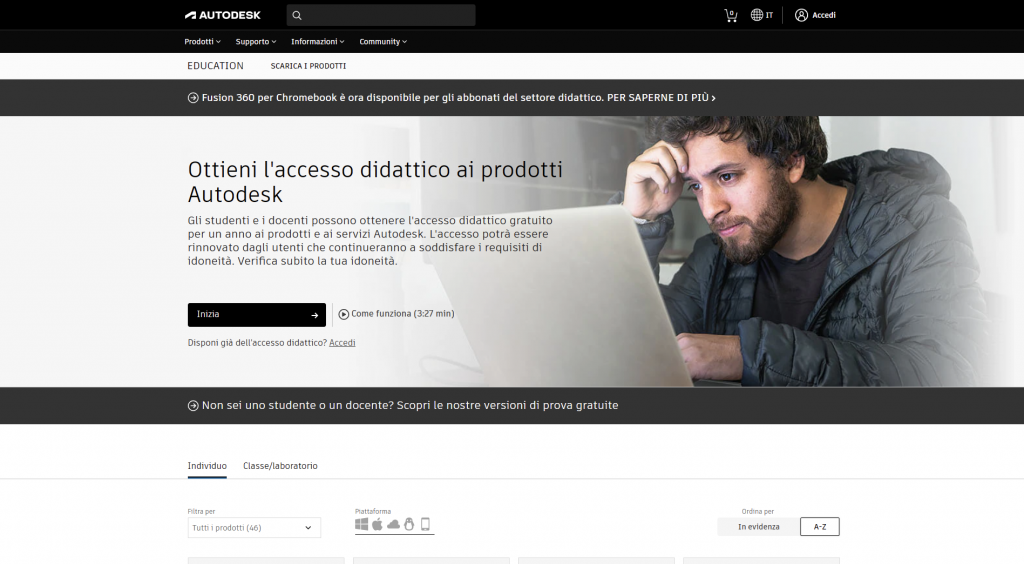Viewport: 1024px width, 564px height.
Task: Sort products A-Z
Action: pos(820,527)
